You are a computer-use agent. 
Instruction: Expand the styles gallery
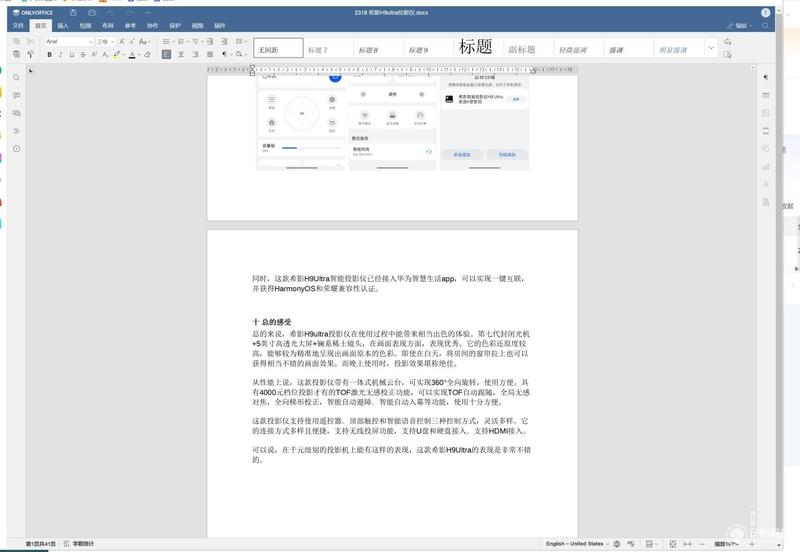click(711, 48)
